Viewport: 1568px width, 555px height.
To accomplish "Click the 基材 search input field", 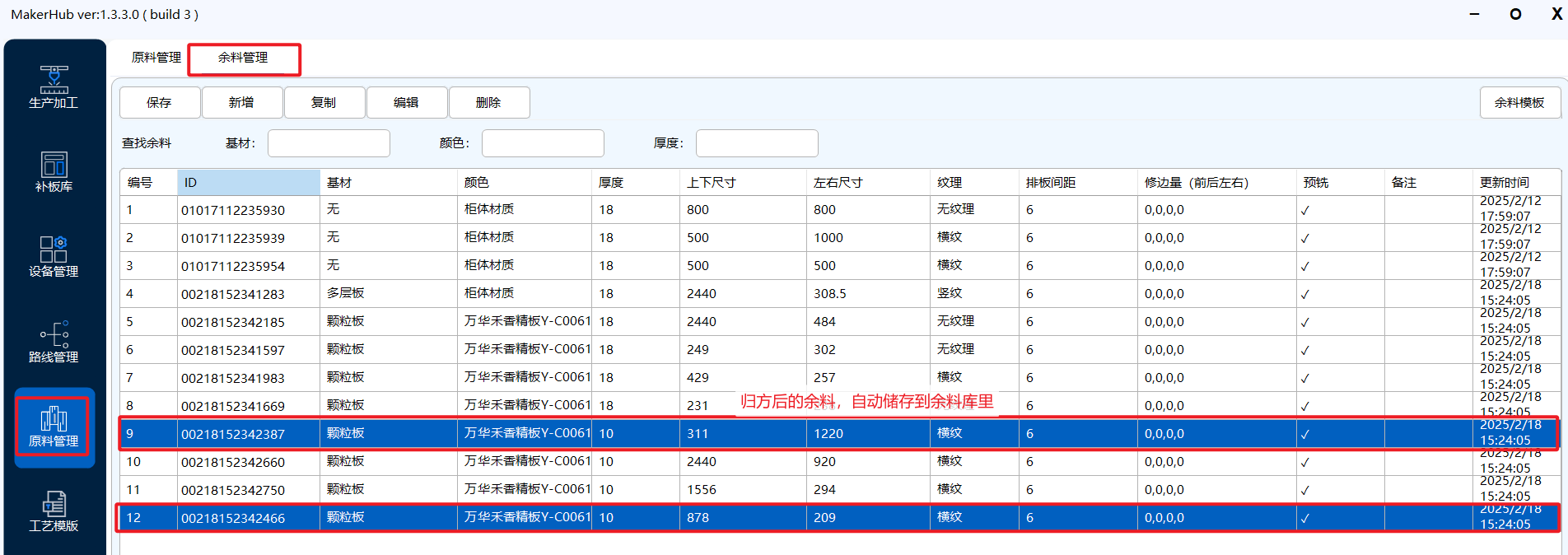I will 329,143.
